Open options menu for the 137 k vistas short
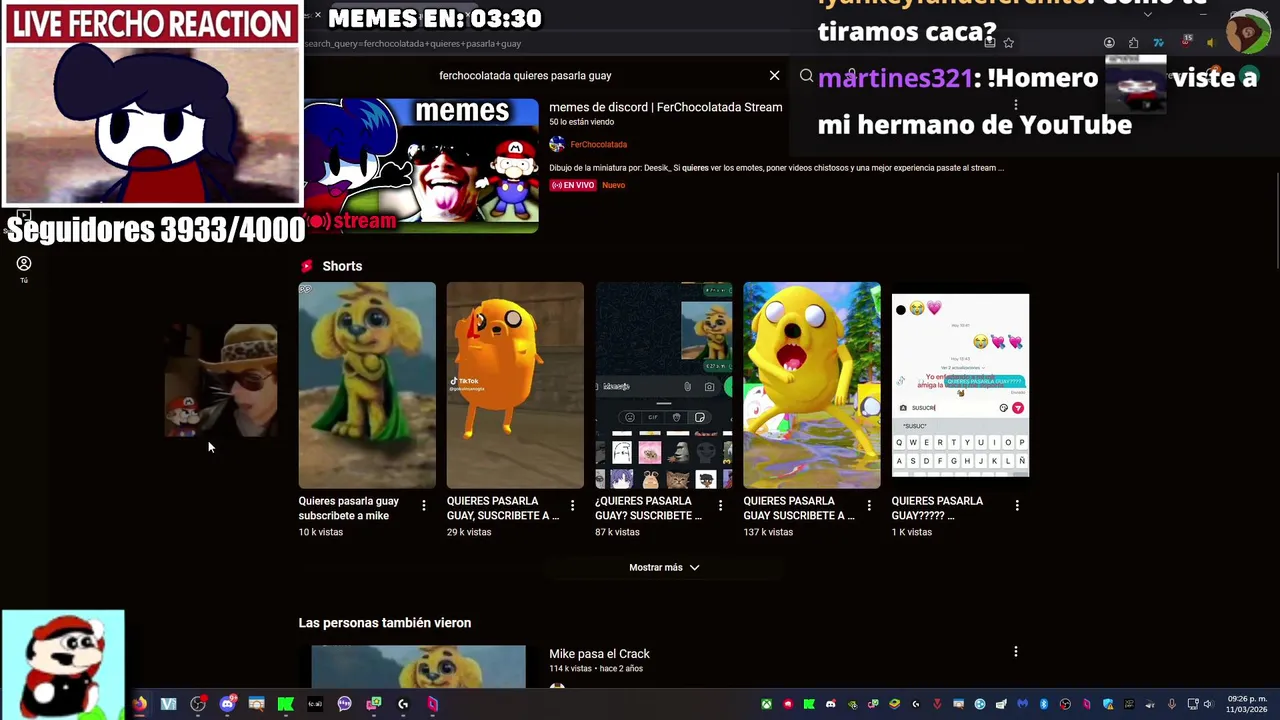Viewport: 1280px width, 720px height. coord(869,506)
